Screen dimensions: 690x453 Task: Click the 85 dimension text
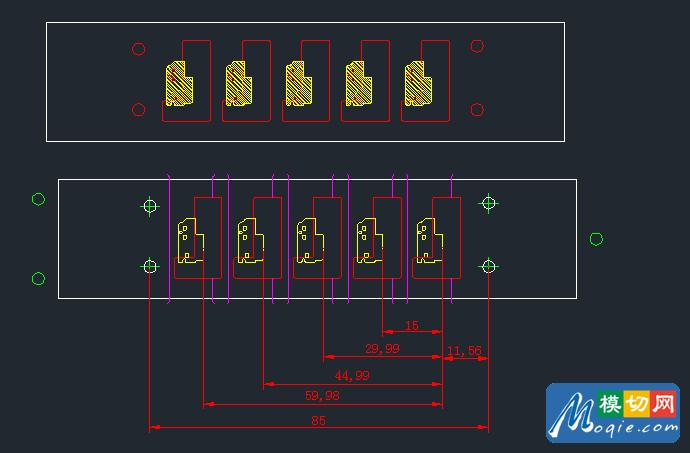(318, 421)
